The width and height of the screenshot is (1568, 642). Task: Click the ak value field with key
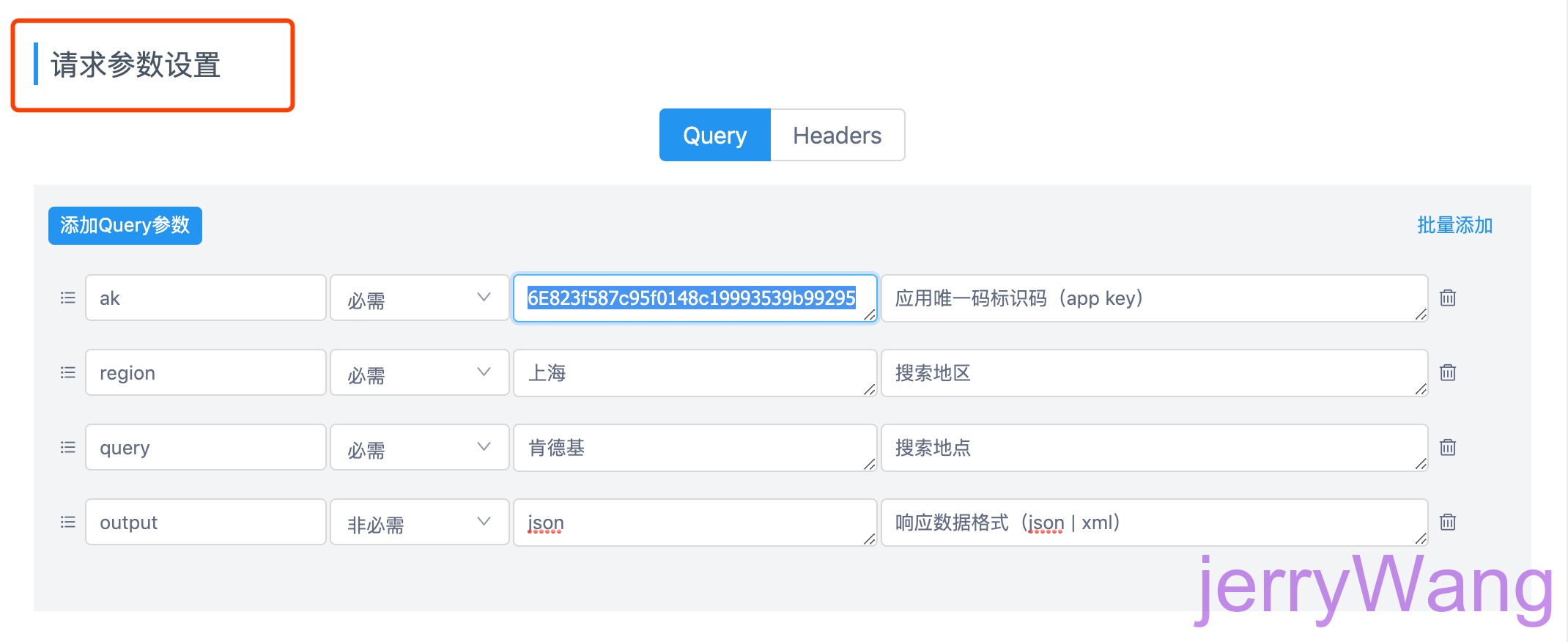tap(692, 298)
